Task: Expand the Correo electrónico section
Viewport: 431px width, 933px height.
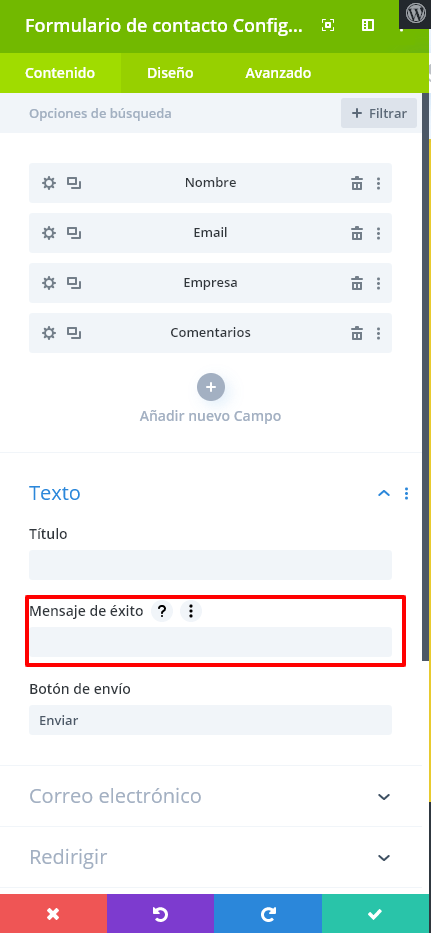Action: (x=385, y=796)
